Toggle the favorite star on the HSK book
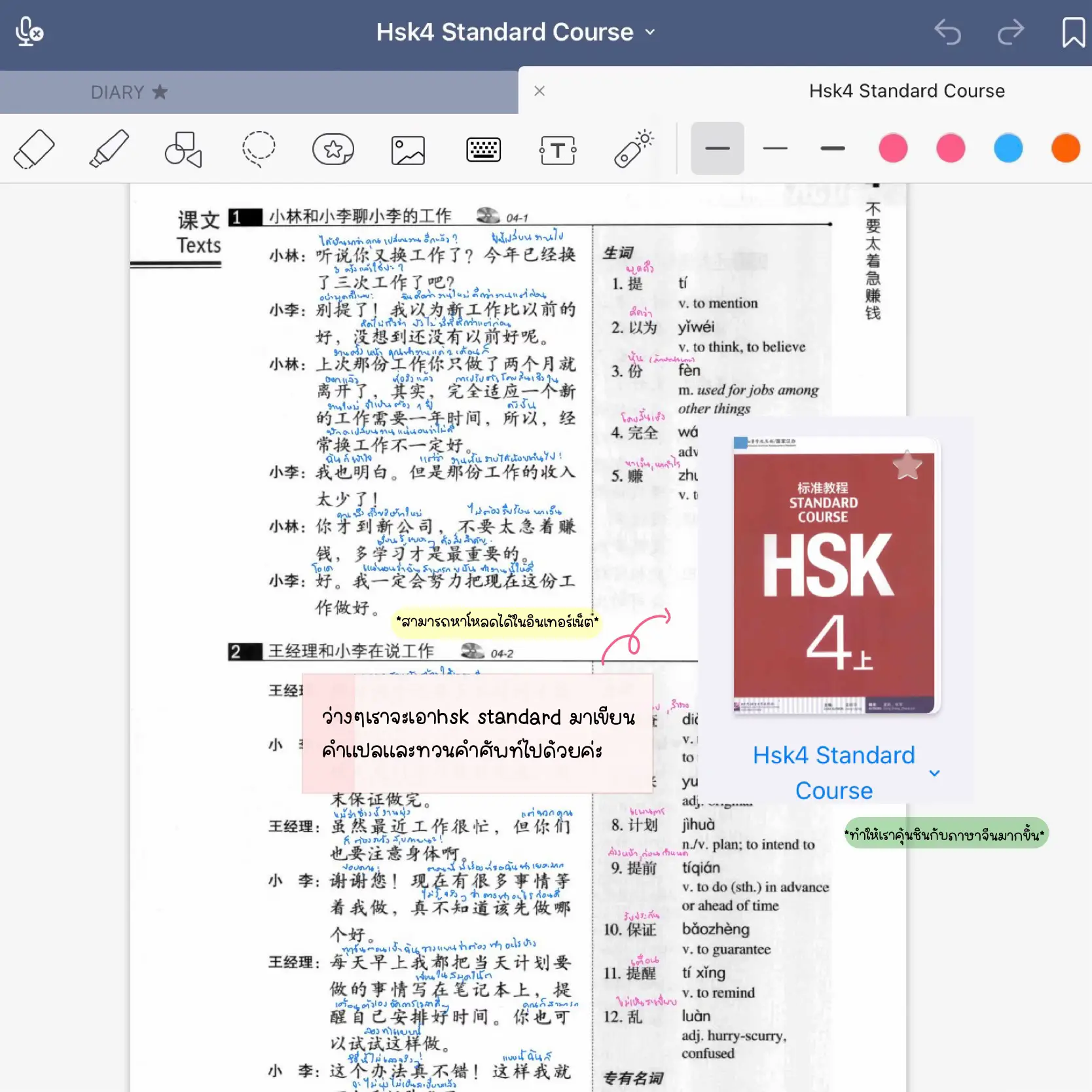Viewport: 1092px width, 1092px height. point(907,465)
